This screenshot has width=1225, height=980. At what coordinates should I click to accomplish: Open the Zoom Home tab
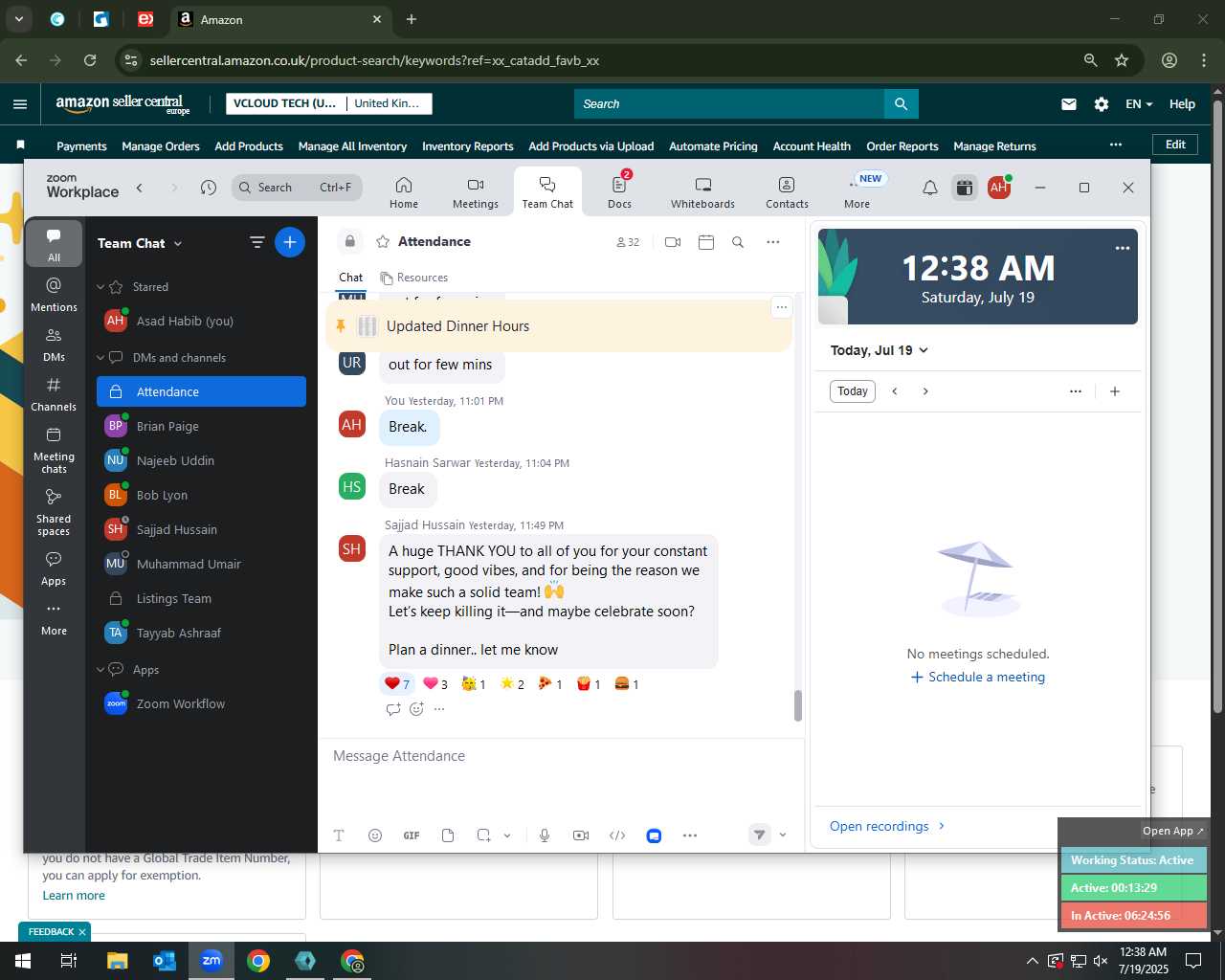403,191
